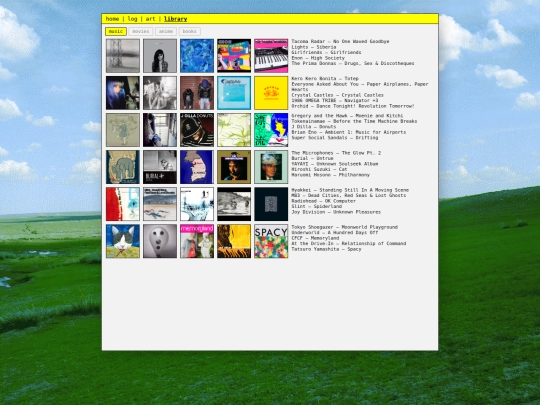
Task: Open the yellow Orchid album cover
Action: 271,93
